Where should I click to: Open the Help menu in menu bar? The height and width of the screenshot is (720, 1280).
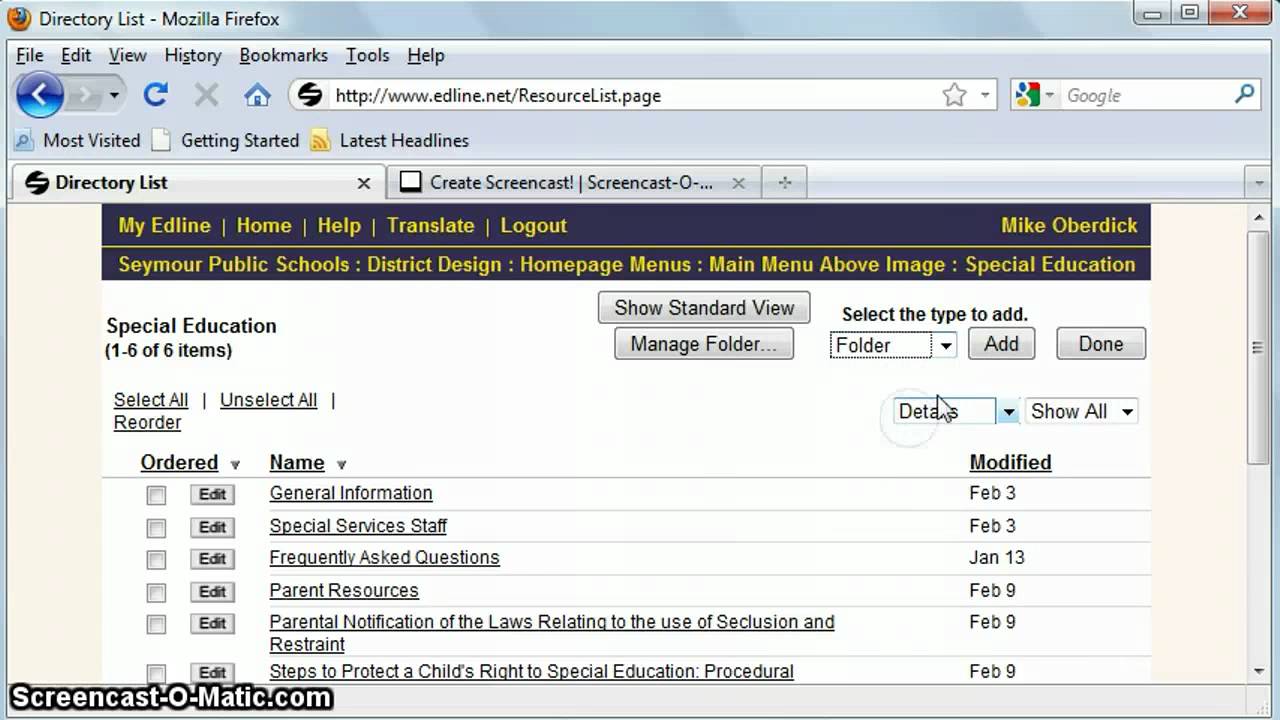pyautogui.click(x=425, y=55)
